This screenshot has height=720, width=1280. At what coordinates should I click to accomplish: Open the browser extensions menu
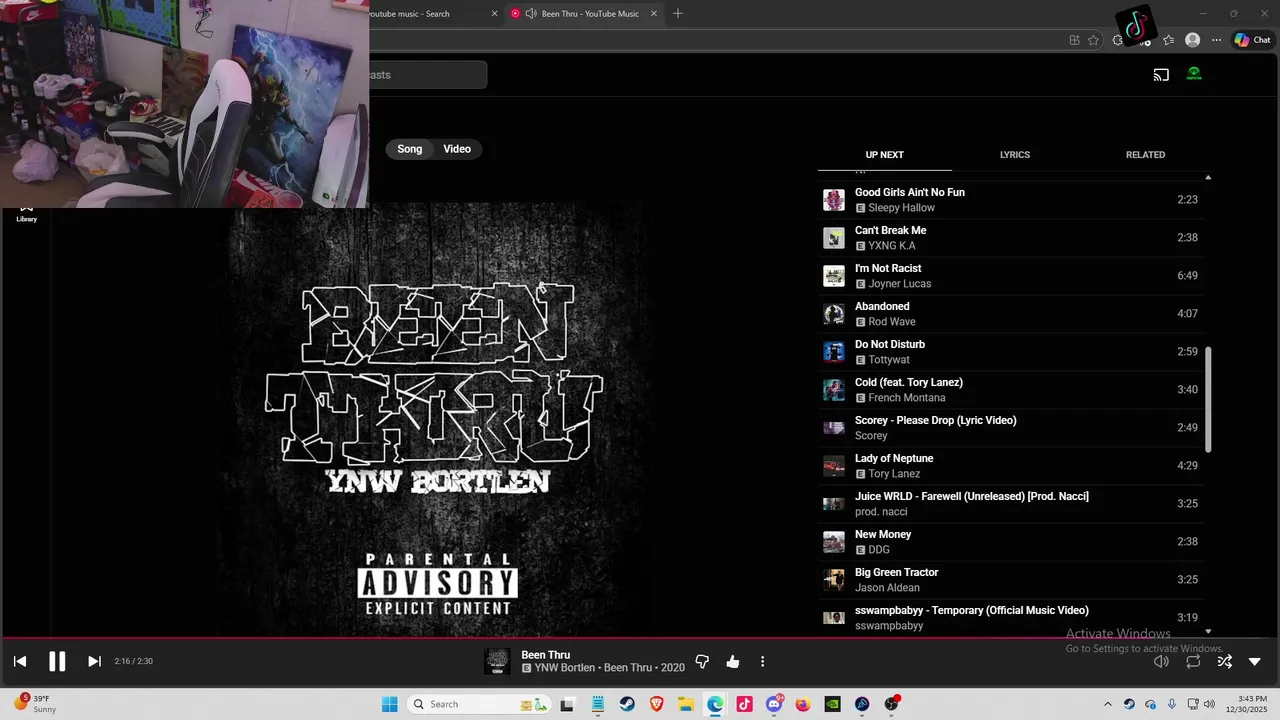point(1118,40)
